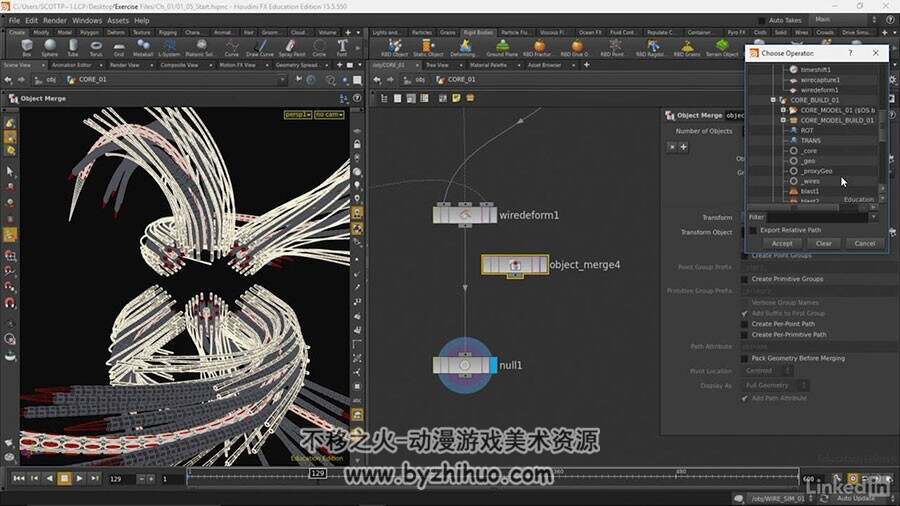Select the Draw Curve shelf tool

[260, 48]
